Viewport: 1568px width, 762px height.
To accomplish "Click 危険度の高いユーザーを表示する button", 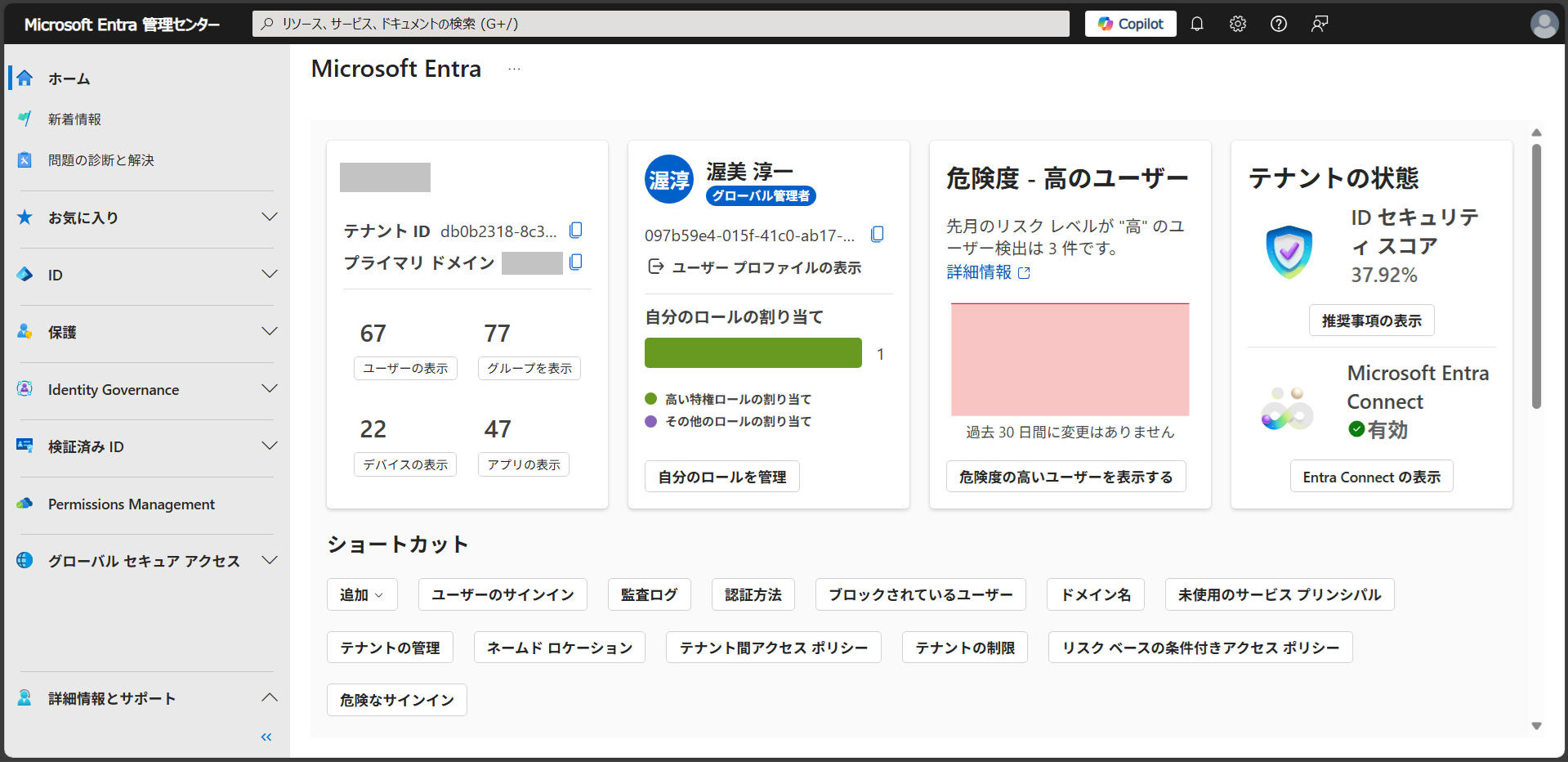I will pyautogui.click(x=1066, y=477).
